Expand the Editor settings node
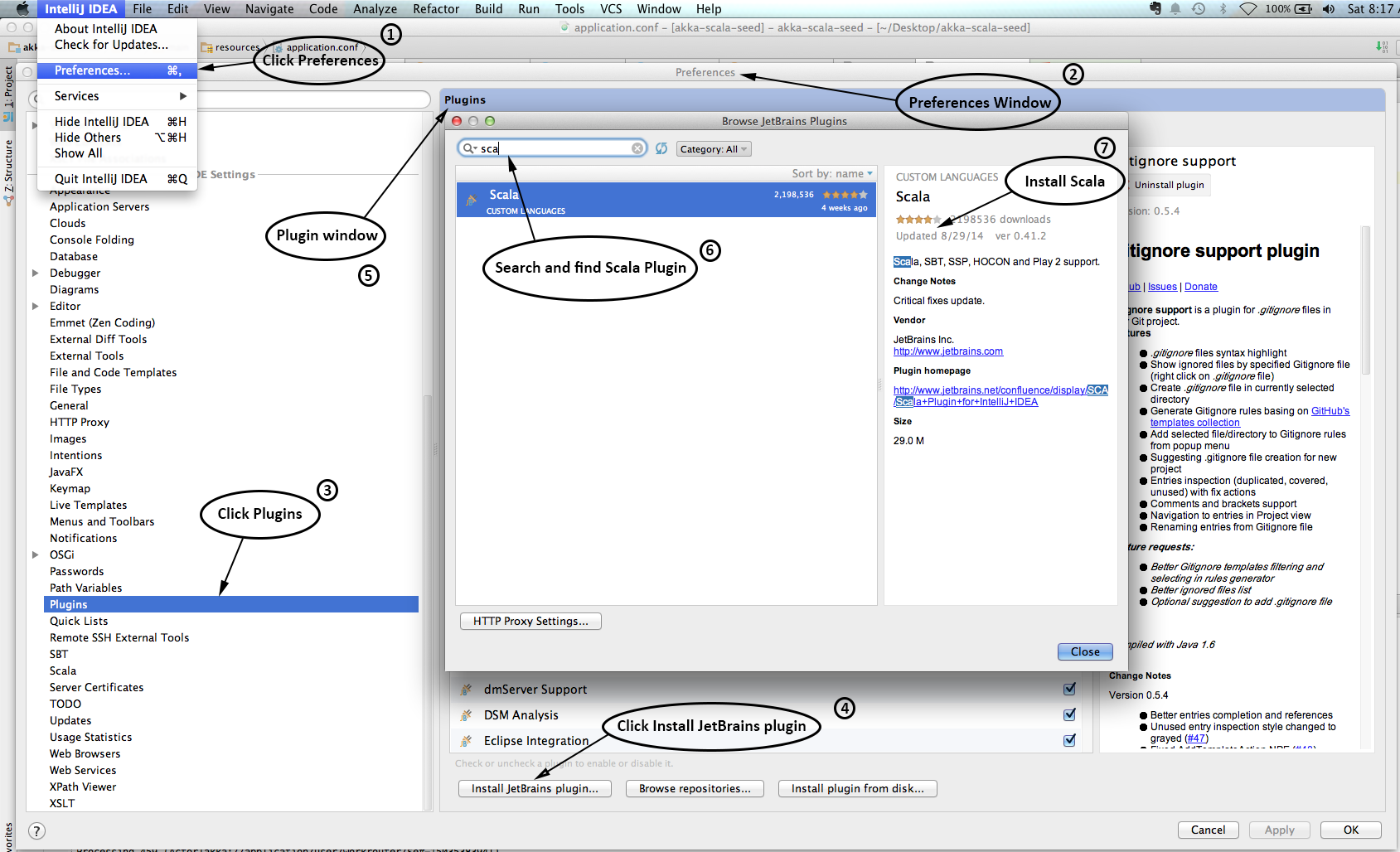The image size is (1400, 852). coord(35,306)
